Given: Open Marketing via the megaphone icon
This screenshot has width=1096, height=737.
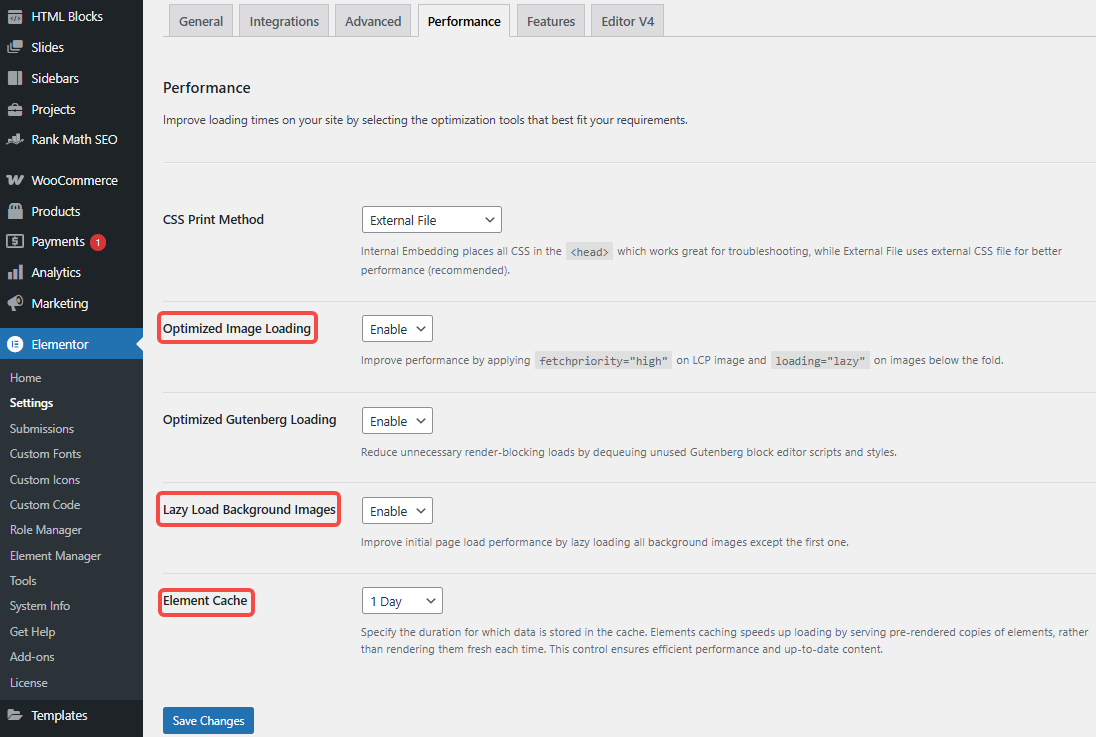Looking at the screenshot, I should [x=15, y=303].
